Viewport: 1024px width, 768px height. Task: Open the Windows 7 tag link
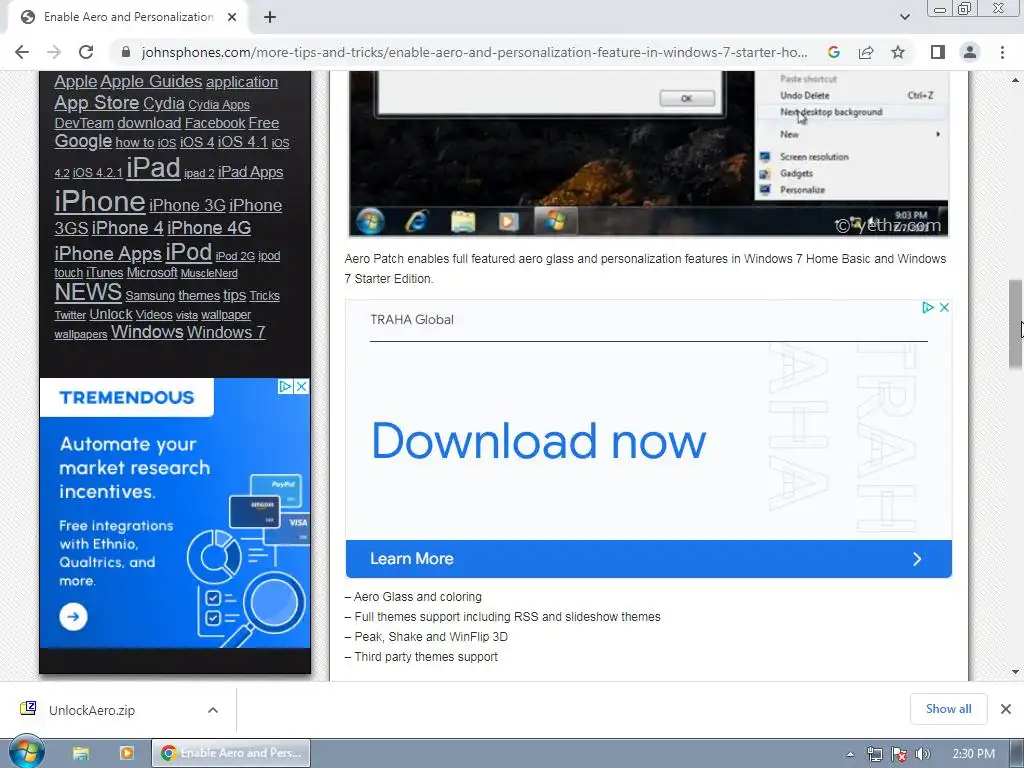pos(226,332)
